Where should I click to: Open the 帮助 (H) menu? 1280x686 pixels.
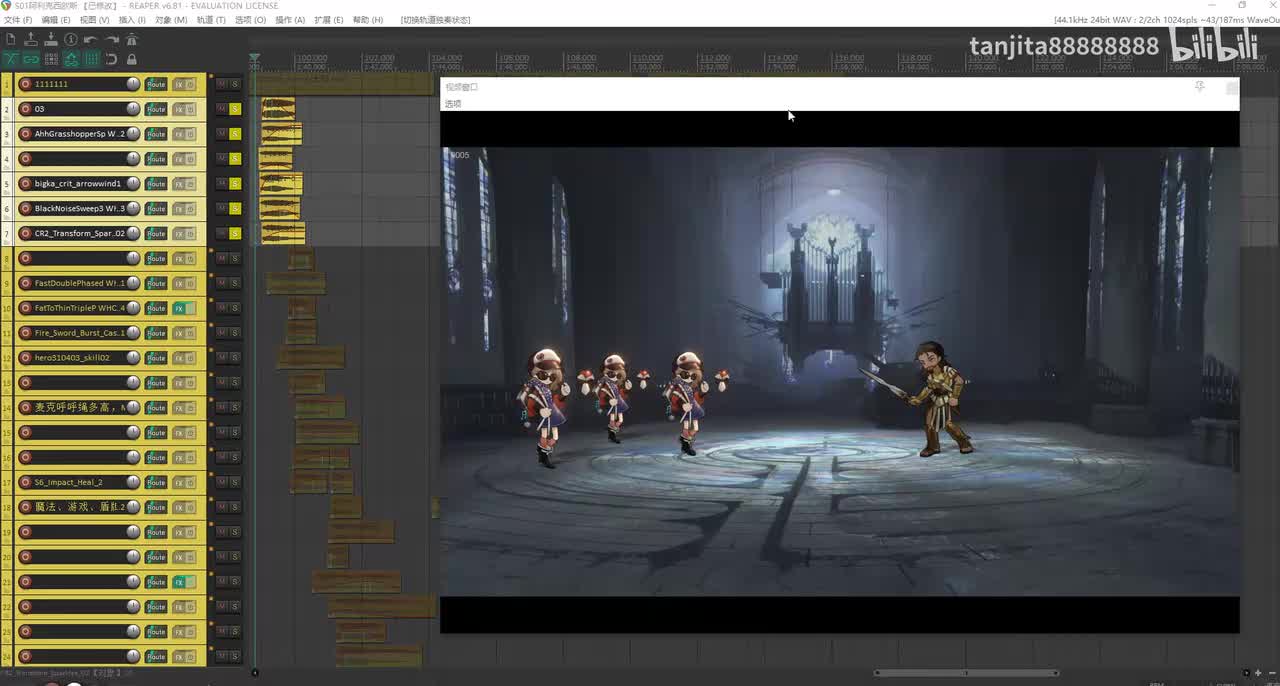(368, 20)
